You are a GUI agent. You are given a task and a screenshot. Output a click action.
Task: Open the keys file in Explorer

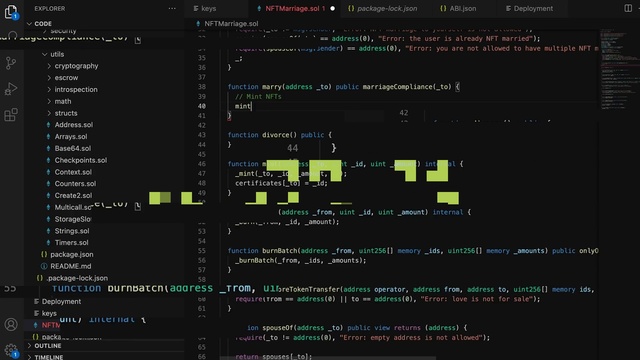point(49,313)
